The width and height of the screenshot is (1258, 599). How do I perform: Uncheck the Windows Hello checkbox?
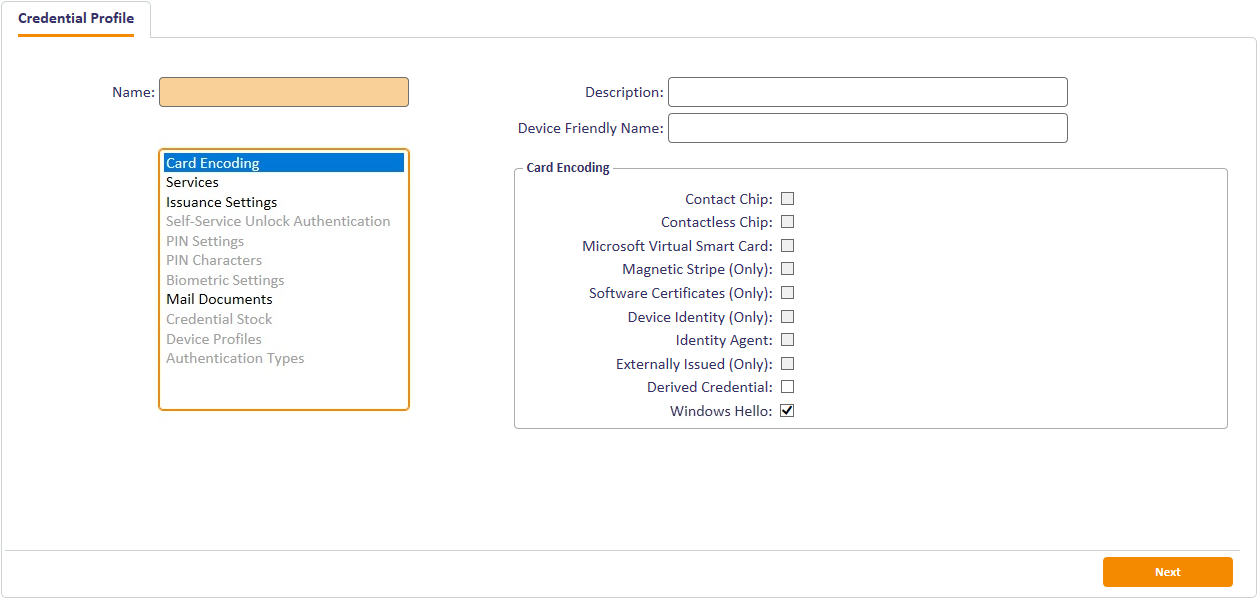pyautogui.click(x=787, y=411)
